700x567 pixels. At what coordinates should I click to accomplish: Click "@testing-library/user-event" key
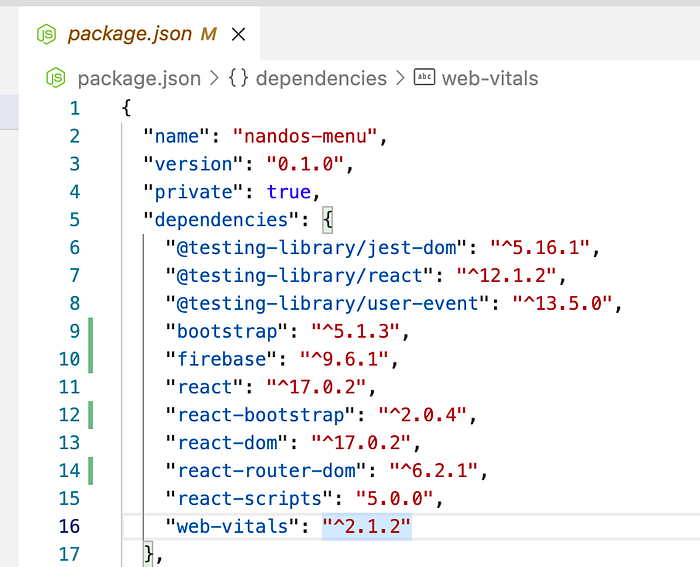[328, 304]
